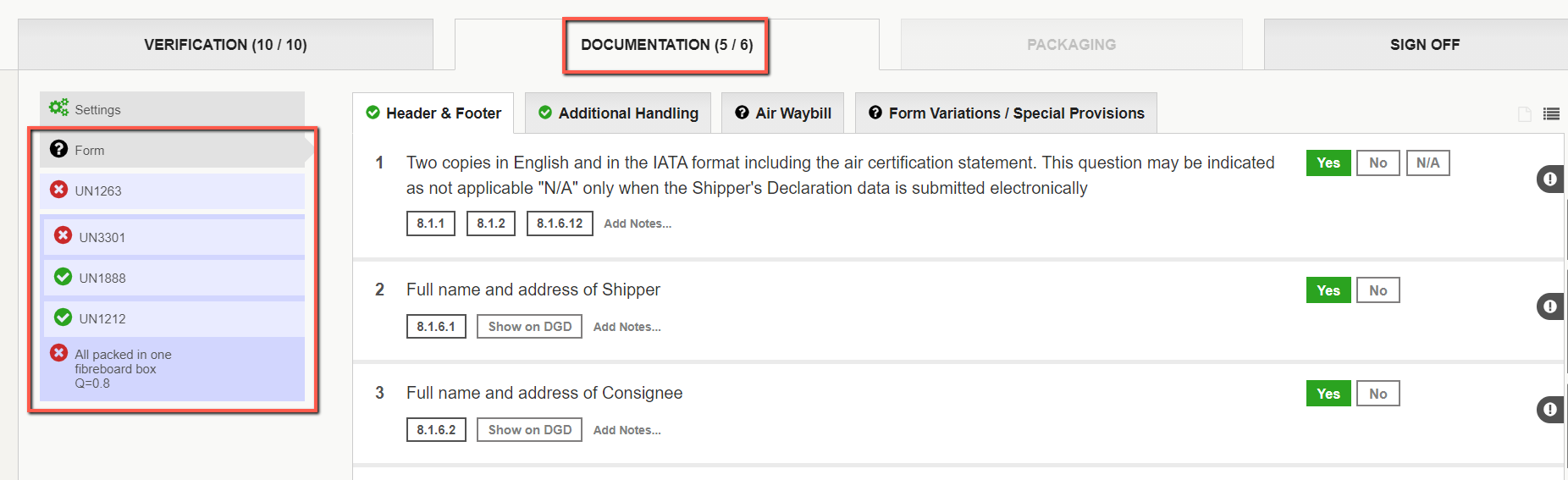Select Yes for Full name of Consignee
Image resolution: width=1568 pixels, height=480 pixels.
pyautogui.click(x=1328, y=394)
